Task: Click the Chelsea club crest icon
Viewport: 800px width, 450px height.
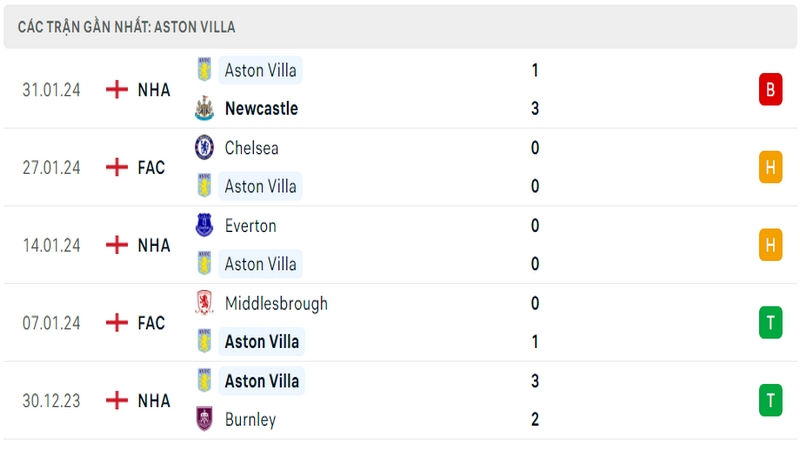Action: click(x=204, y=147)
